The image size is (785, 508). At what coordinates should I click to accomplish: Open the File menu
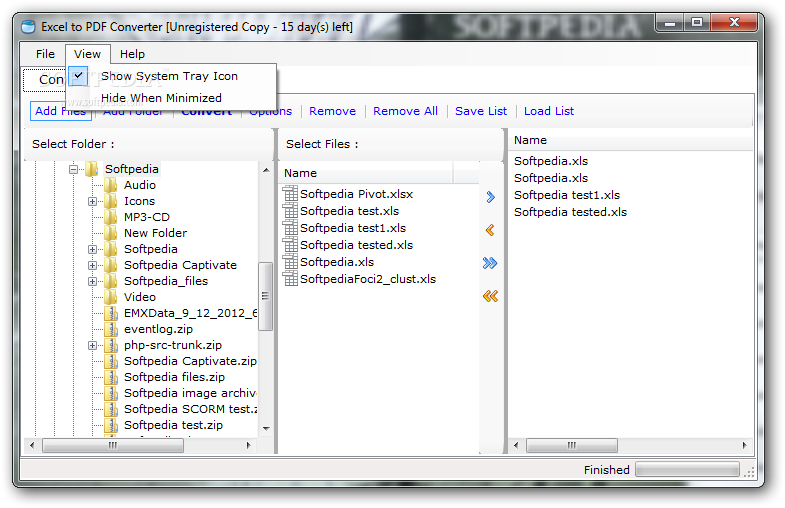point(45,54)
